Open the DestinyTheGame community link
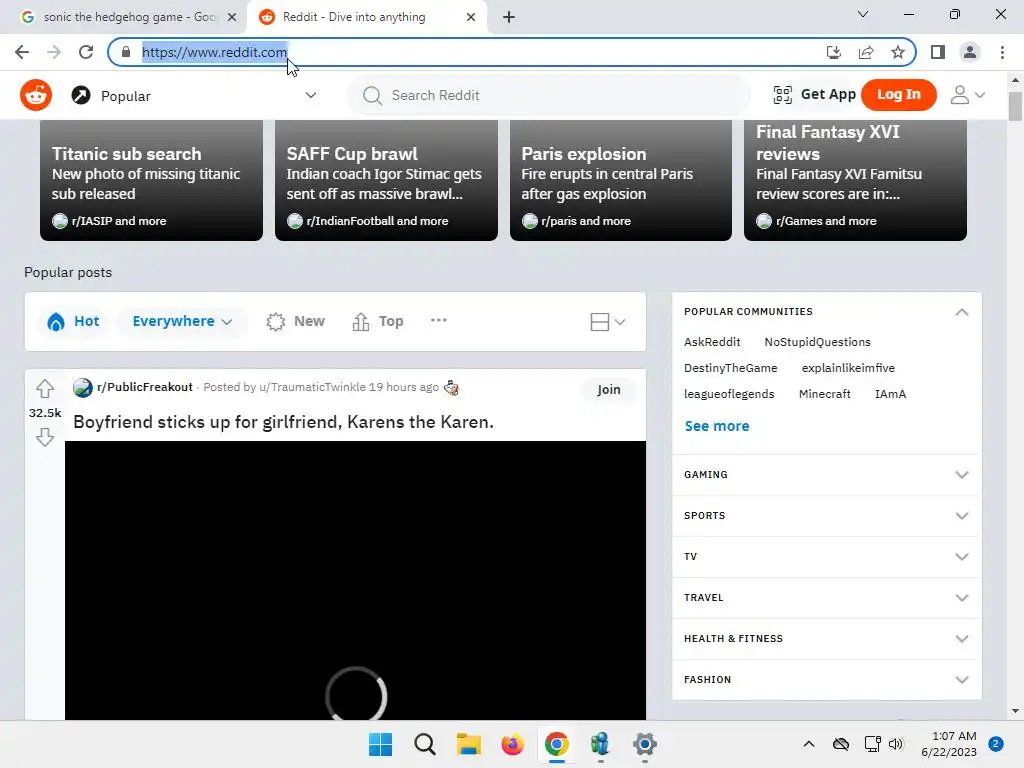The height and width of the screenshot is (768, 1024). click(731, 368)
